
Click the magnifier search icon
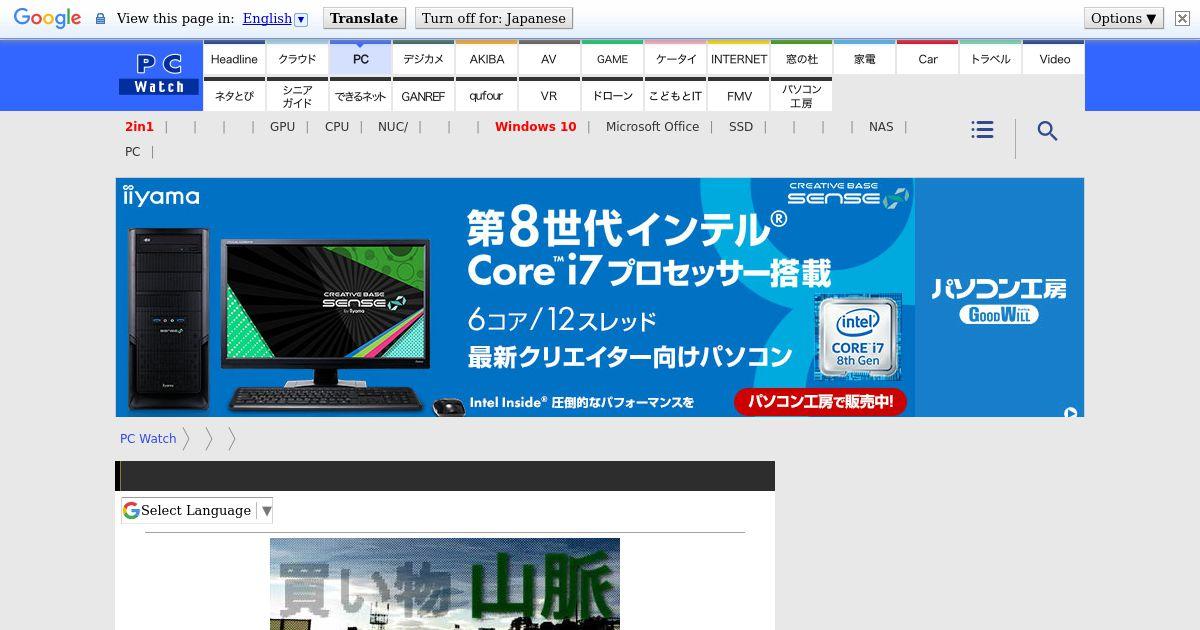pos(1047,131)
